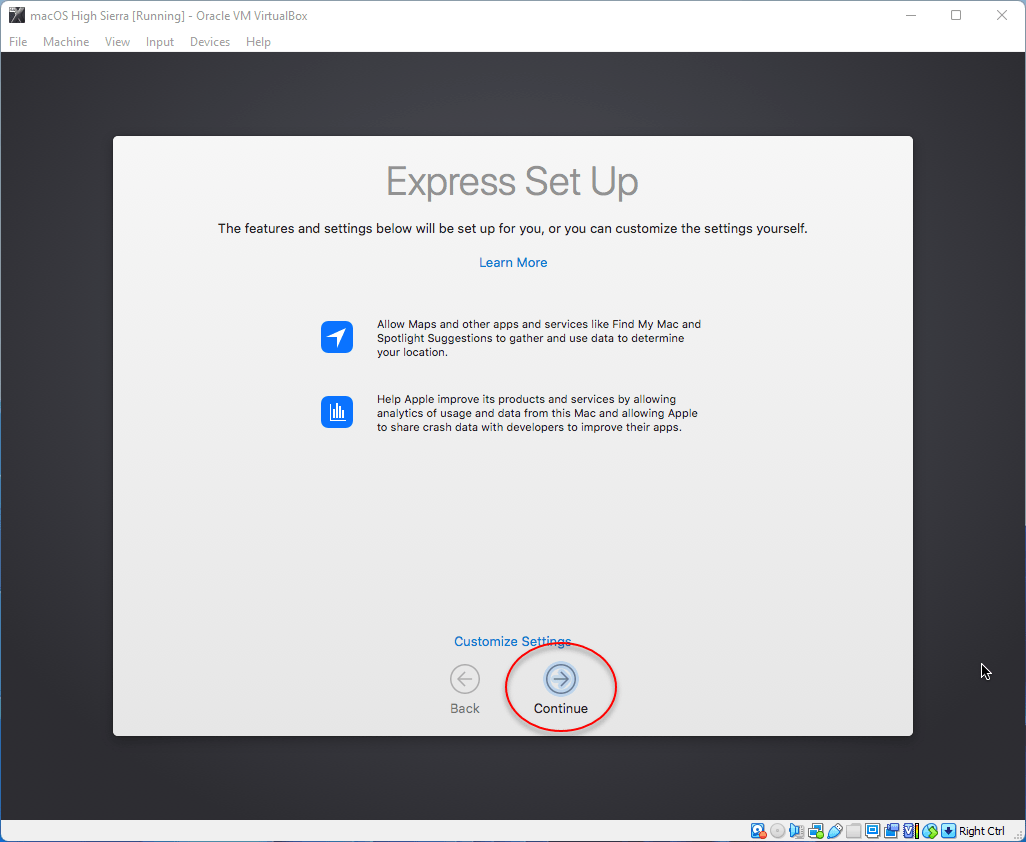Open the Input menu
This screenshot has height=842, width=1026.
click(x=160, y=42)
